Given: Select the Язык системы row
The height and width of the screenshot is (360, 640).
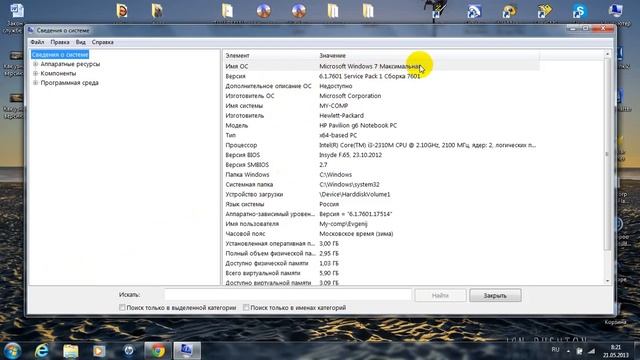Looking at the screenshot, I should click(x=381, y=204).
